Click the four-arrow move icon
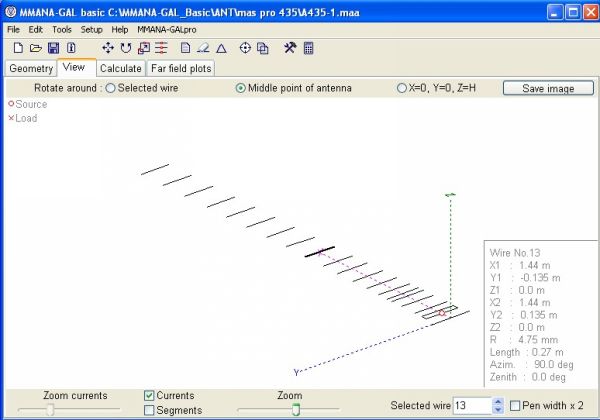This screenshot has height=420, width=600. (108, 48)
